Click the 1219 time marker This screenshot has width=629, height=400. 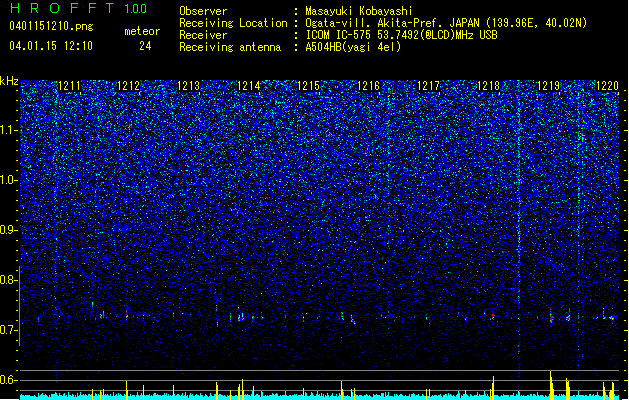click(x=548, y=86)
